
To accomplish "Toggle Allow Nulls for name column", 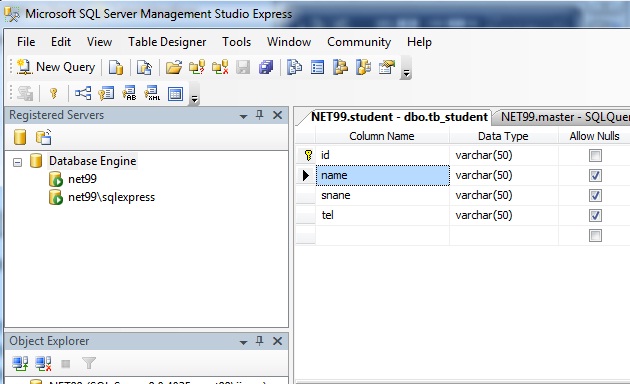I will tap(595, 175).
